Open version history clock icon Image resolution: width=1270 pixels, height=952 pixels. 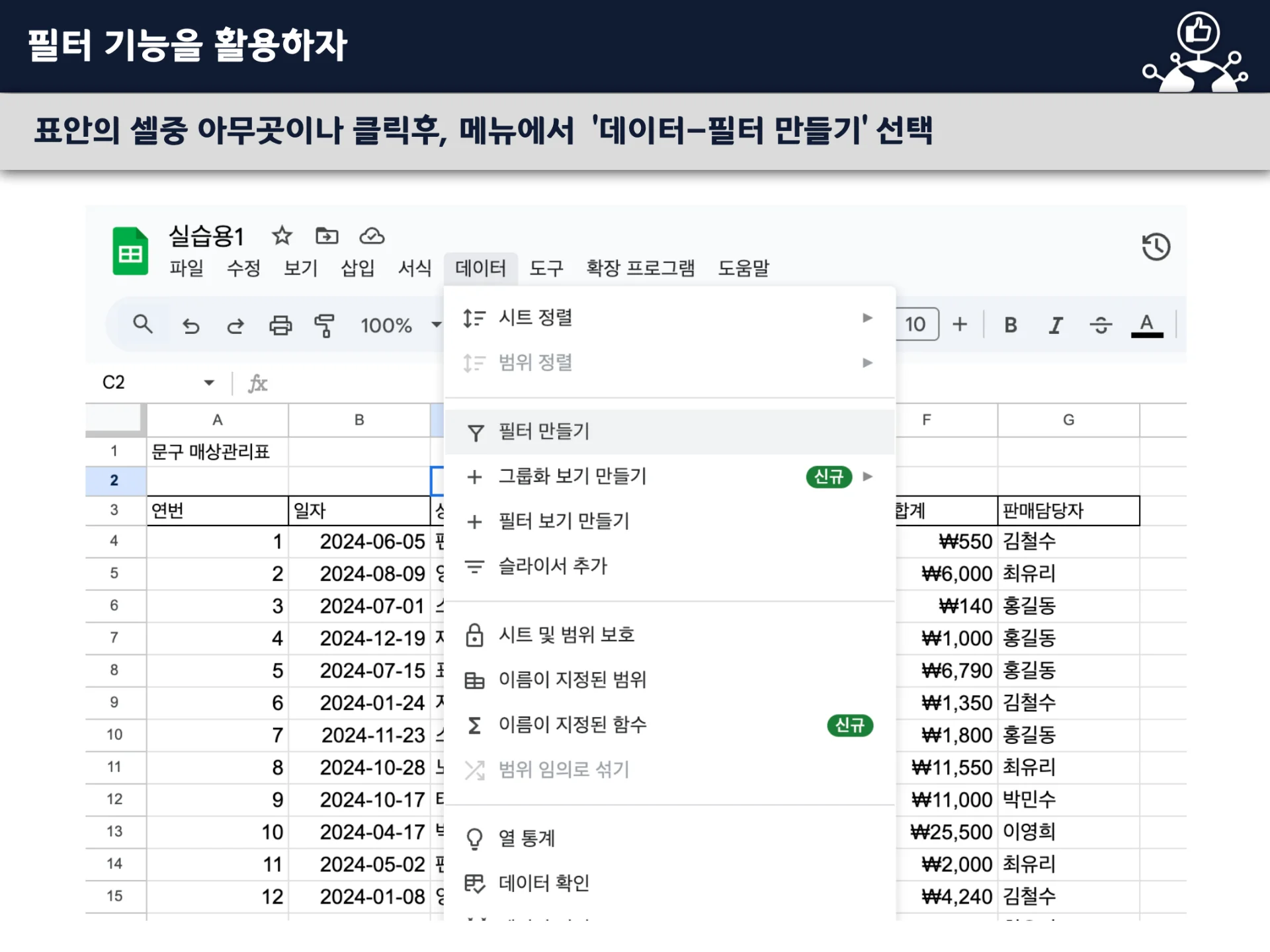[1156, 247]
